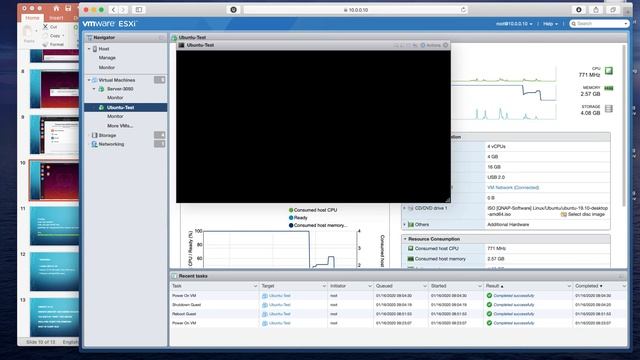Collapse the Navigator panel
Screen dimensions: 640x360
coord(161,38)
